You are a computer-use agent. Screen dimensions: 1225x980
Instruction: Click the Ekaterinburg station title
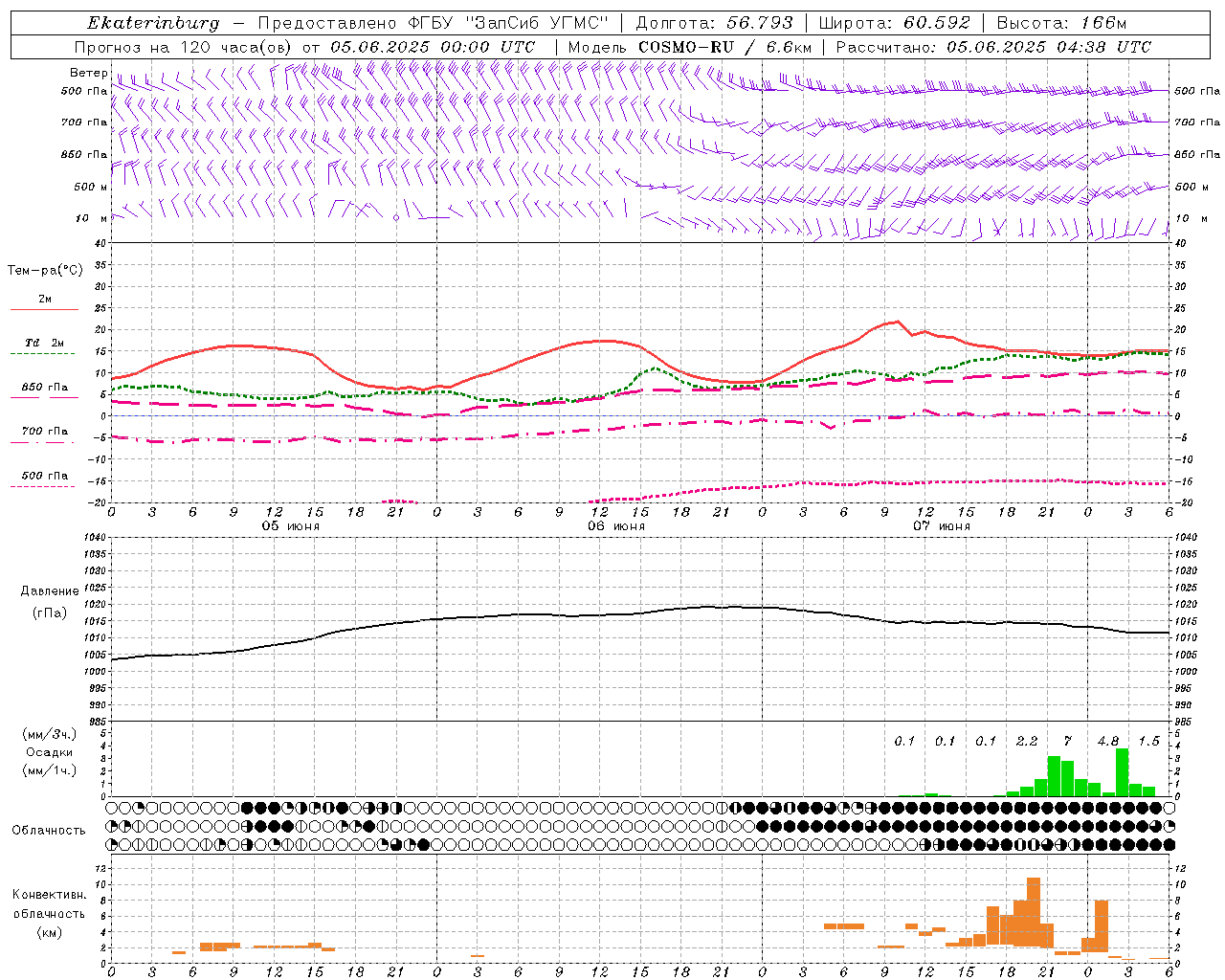(153, 23)
